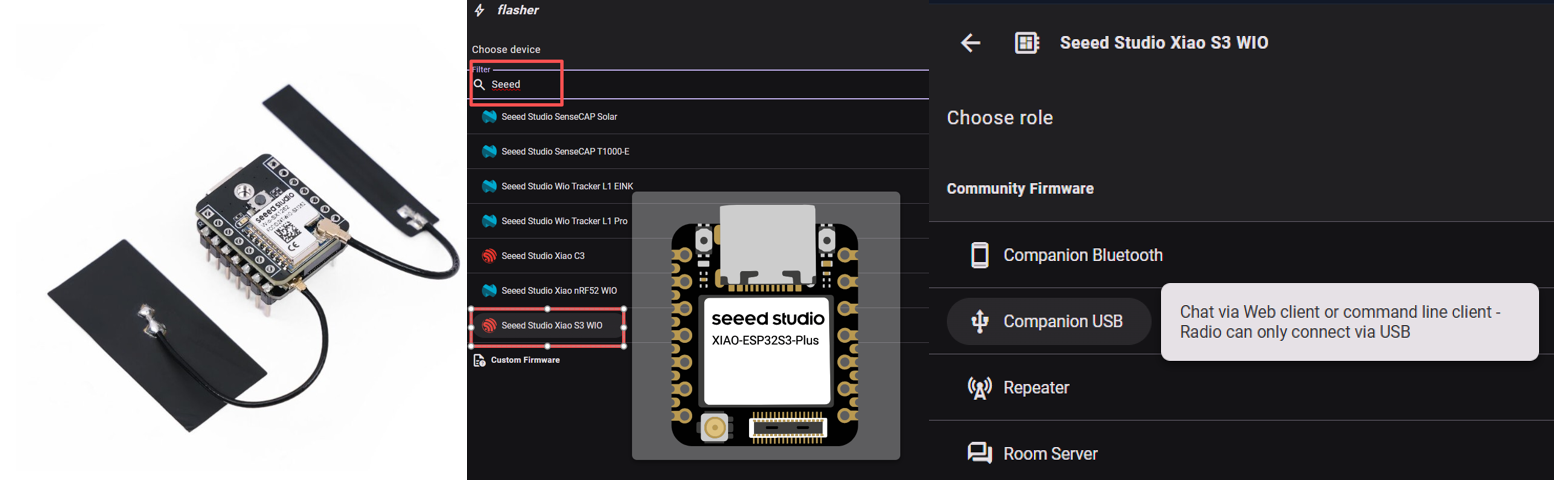1554x480 pixels.
Task: Click the Repeater antenna icon
Action: pos(979,388)
